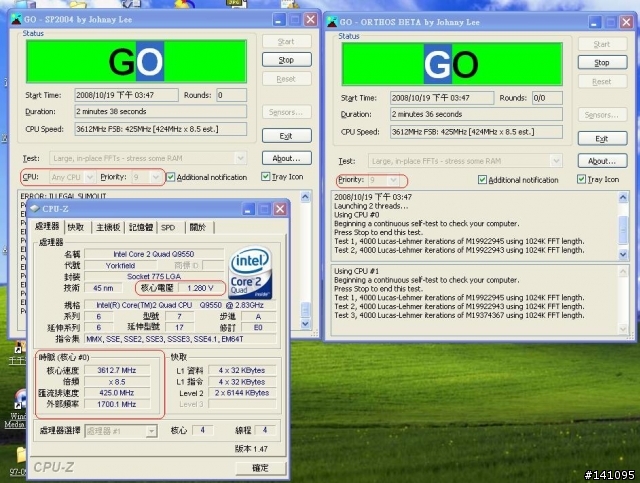Open the Priority dropdown in ORTHOS

pos(393,180)
